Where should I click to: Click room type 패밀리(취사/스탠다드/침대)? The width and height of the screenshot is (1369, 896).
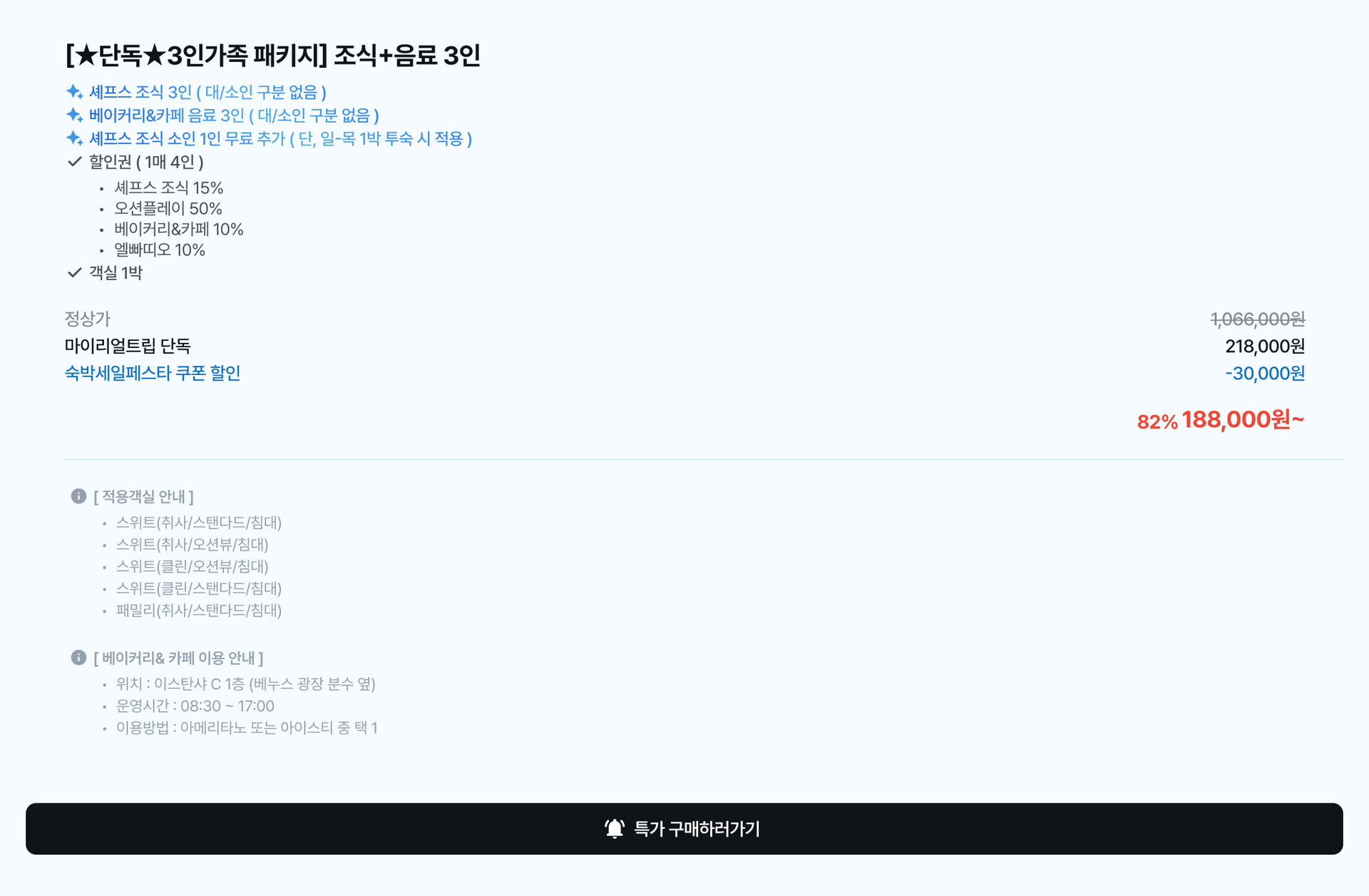(199, 610)
